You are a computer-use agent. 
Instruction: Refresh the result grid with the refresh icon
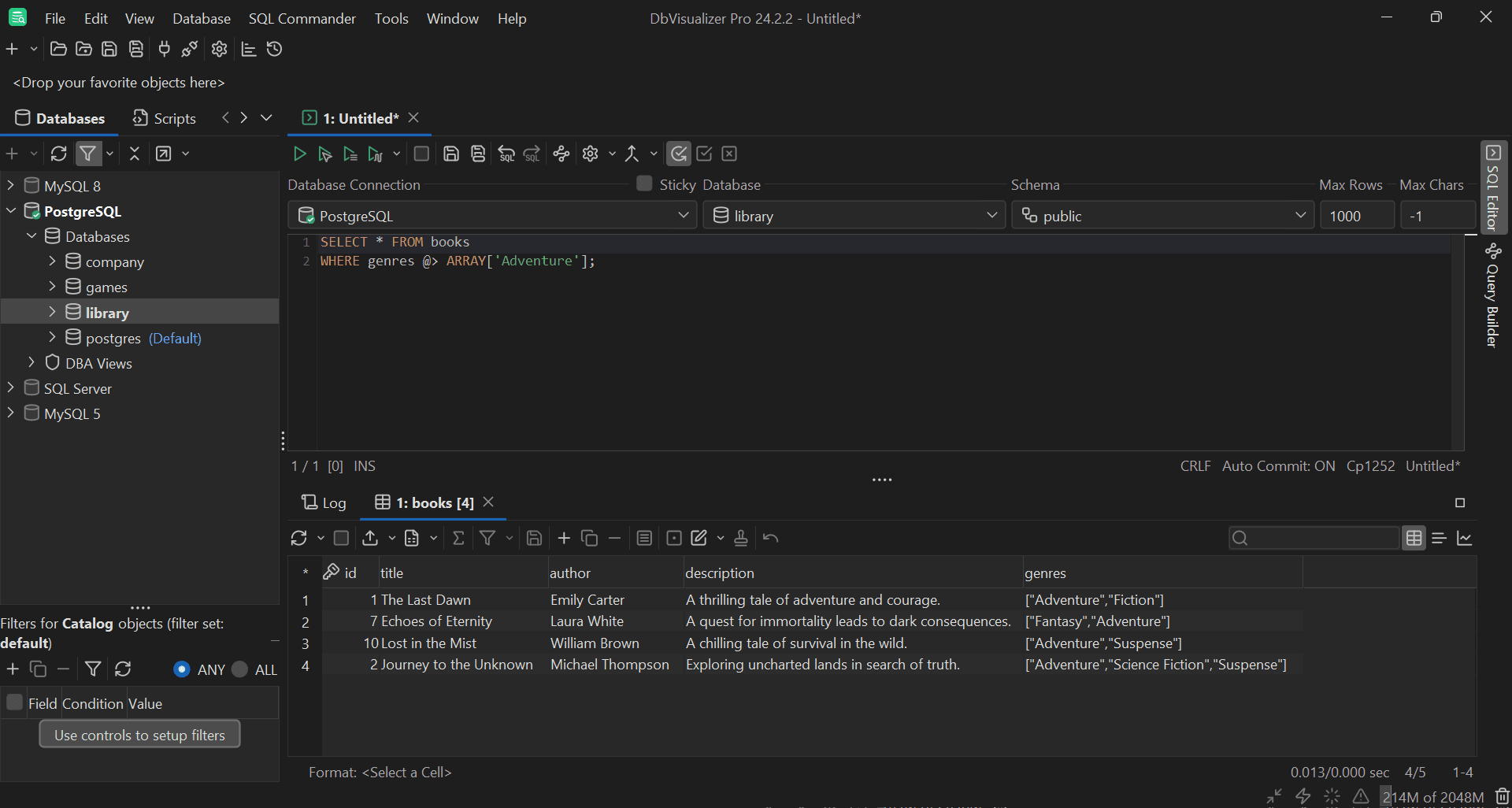pos(300,538)
